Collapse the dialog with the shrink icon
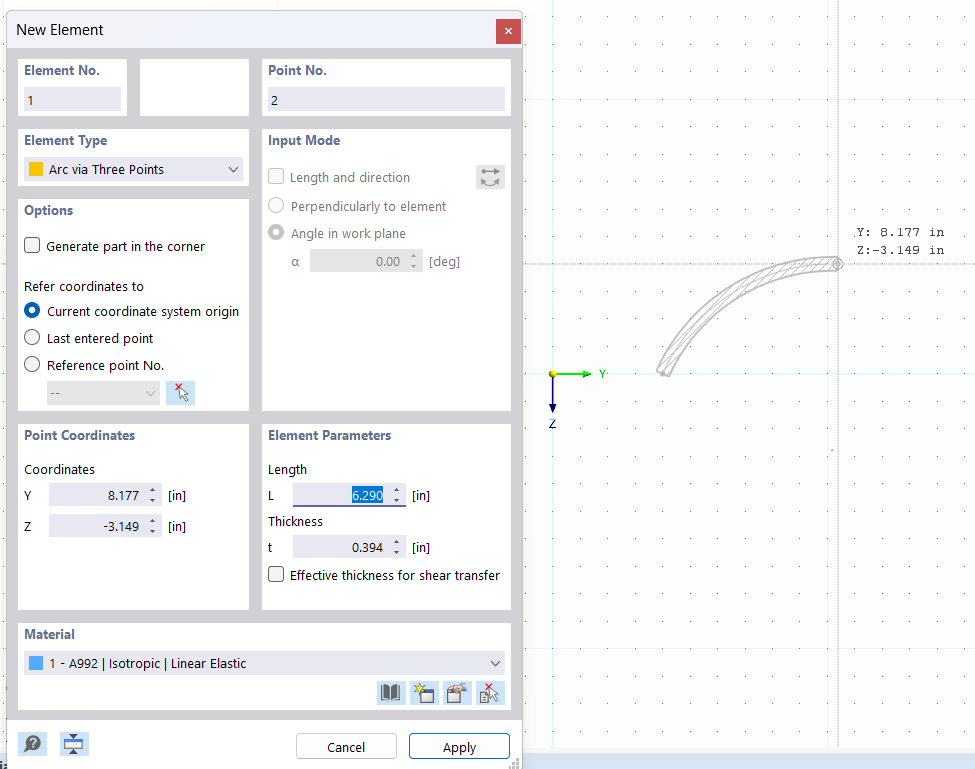 (x=73, y=744)
